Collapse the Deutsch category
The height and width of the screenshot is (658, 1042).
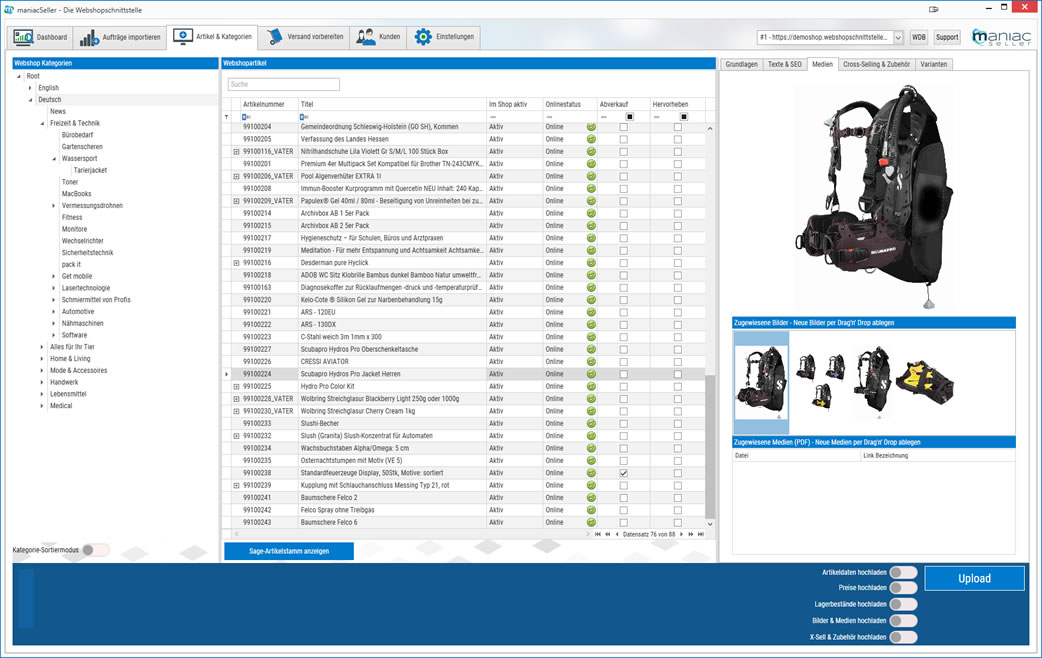point(30,100)
